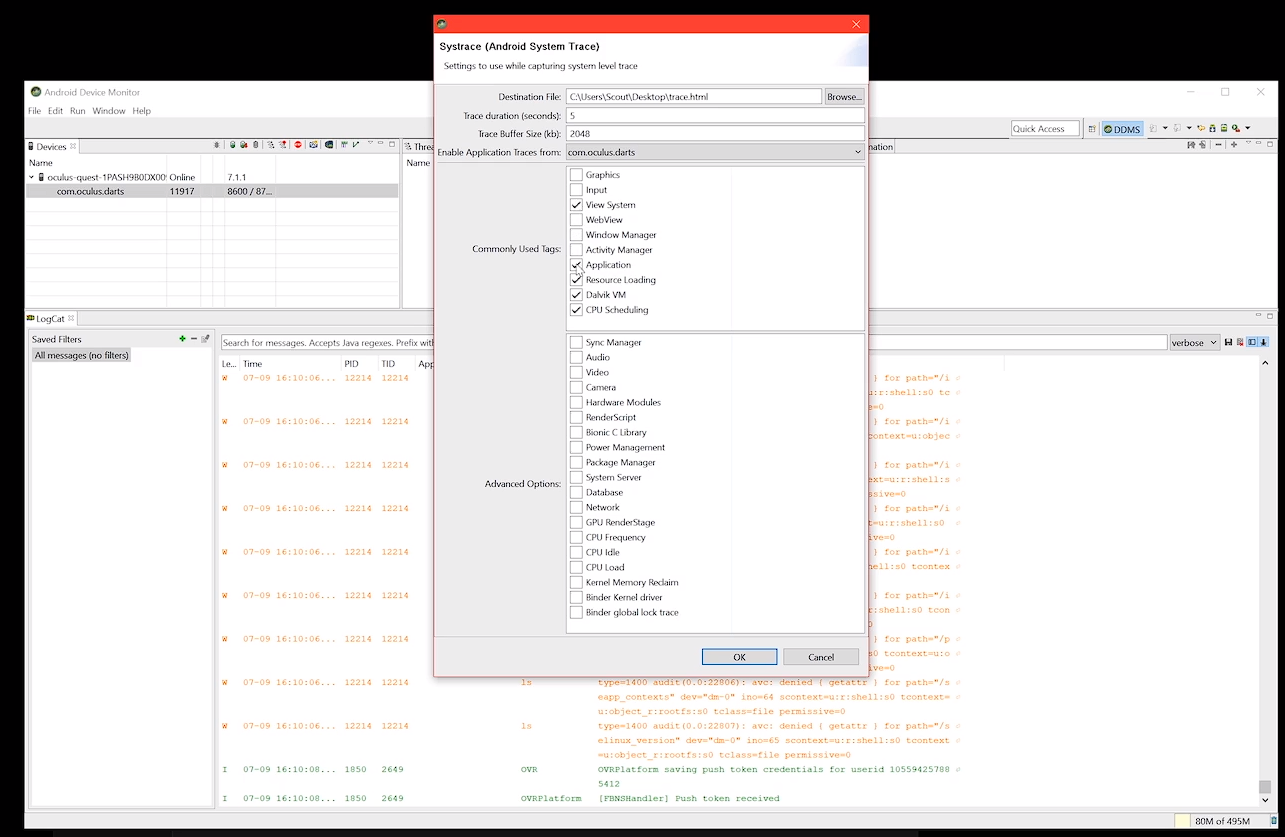Click Cause GC trash can icon
Viewport: 1285px width, 837px height.
[x=255, y=145]
